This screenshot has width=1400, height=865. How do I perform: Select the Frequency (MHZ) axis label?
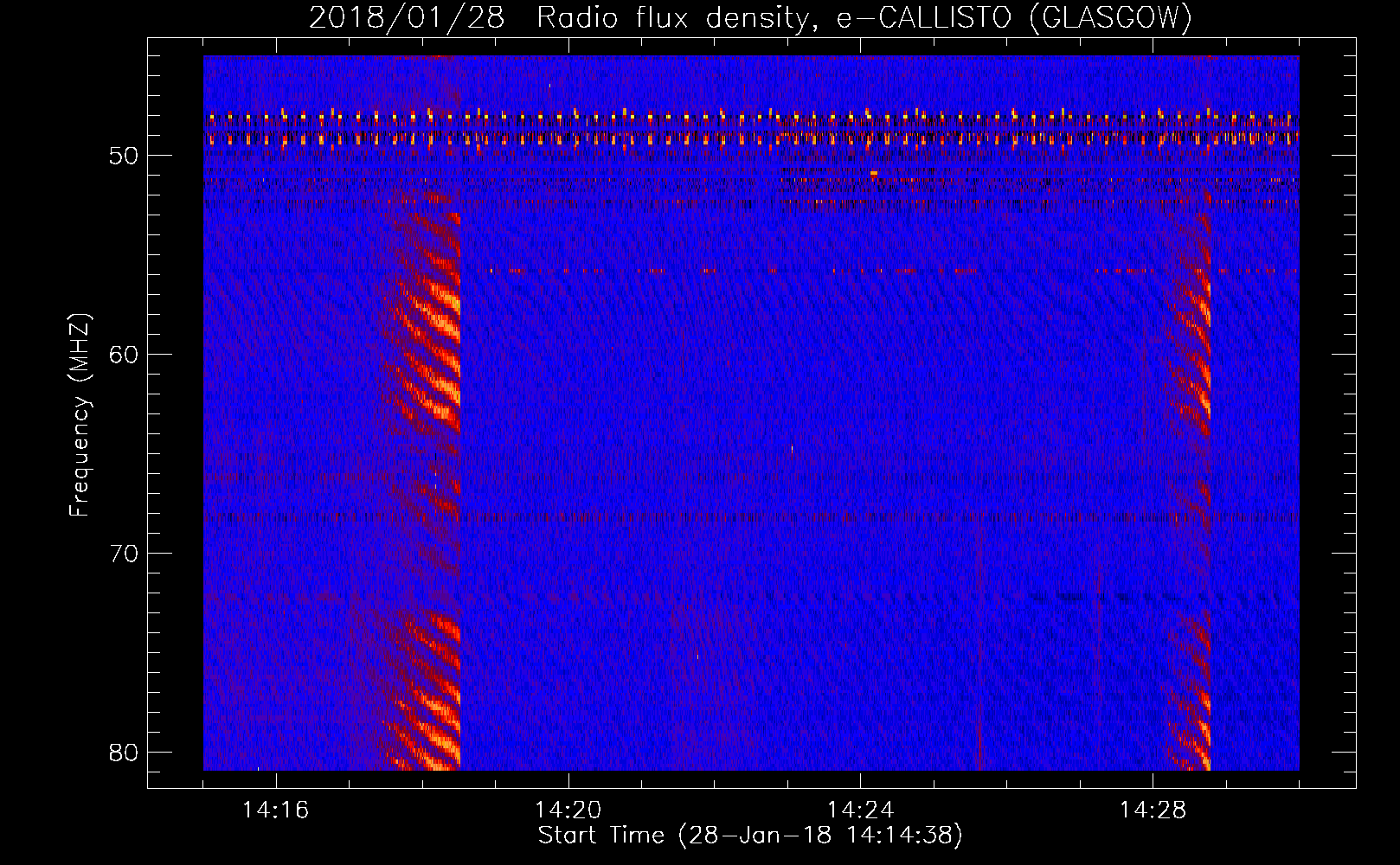(80, 414)
